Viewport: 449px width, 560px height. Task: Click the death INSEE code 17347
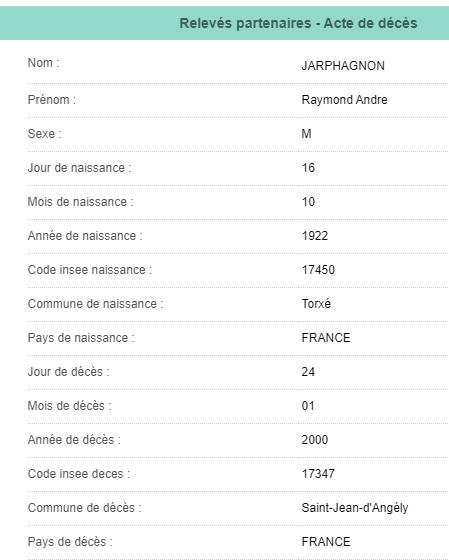(318, 474)
